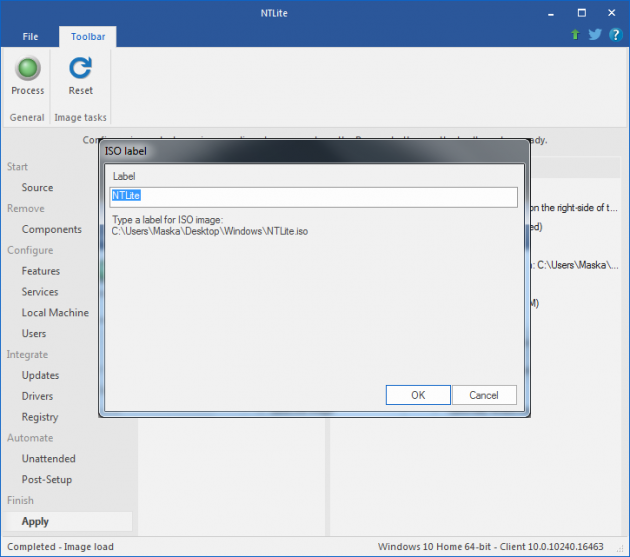Maximize the NTLite window

coord(581,13)
